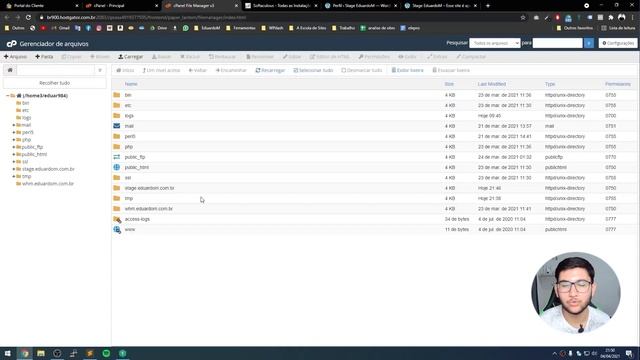Screen dimensions: 640x360
Task: Go to Início in navigation bar
Action: tap(125, 70)
